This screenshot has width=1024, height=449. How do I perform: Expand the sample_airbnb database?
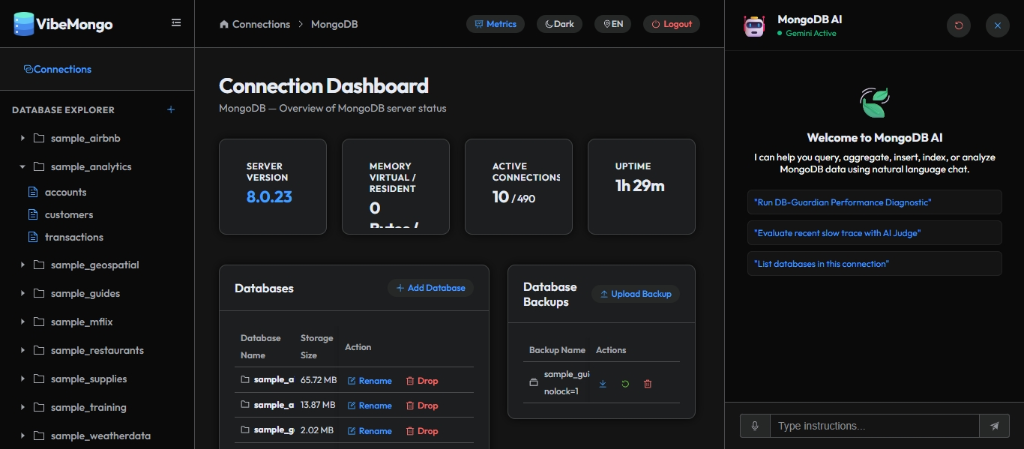point(23,138)
